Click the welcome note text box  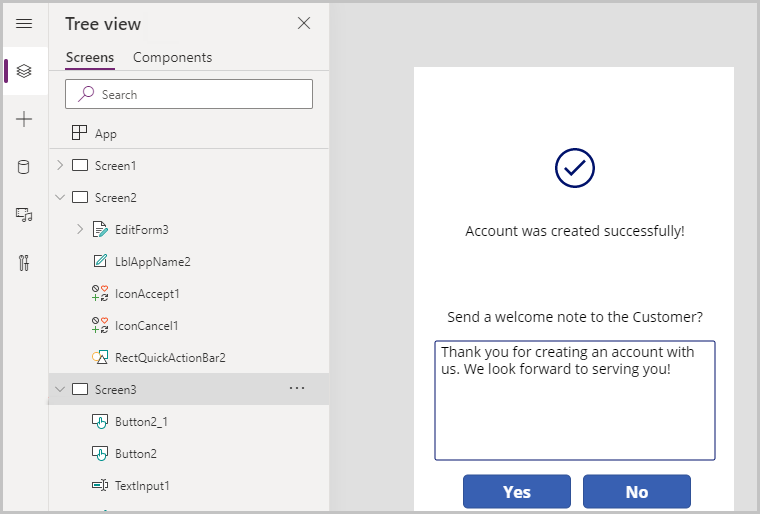point(575,401)
